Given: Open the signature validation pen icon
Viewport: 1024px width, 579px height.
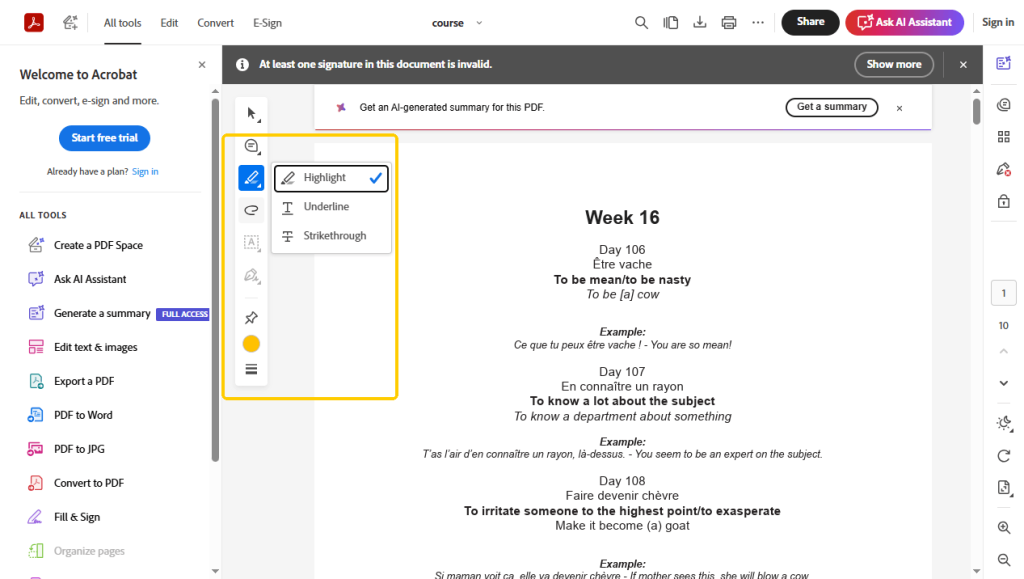Looking at the screenshot, I should coord(1004,170).
